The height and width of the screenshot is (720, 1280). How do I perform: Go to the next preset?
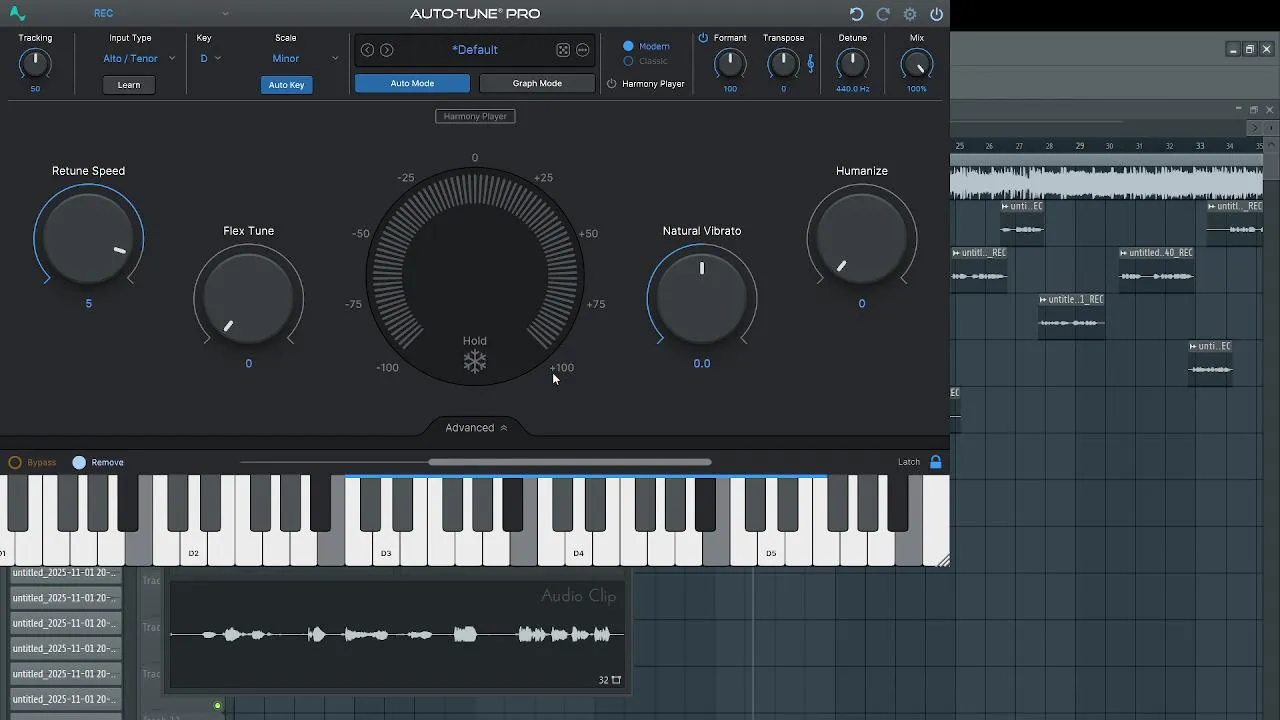387,50
